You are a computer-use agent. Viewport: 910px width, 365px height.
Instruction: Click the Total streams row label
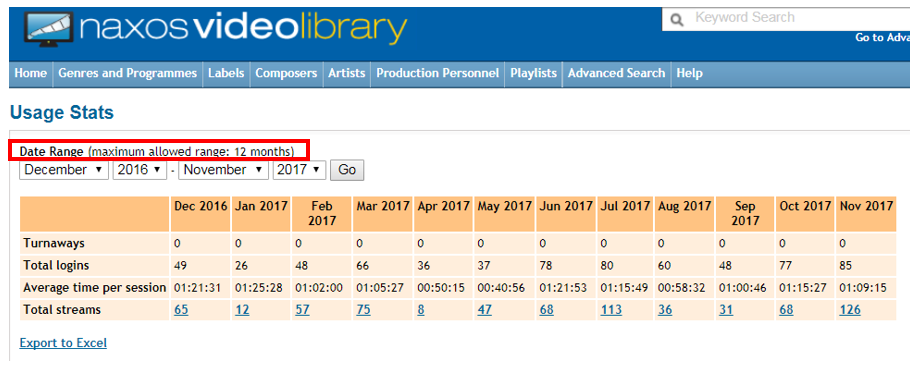[62, 310]
